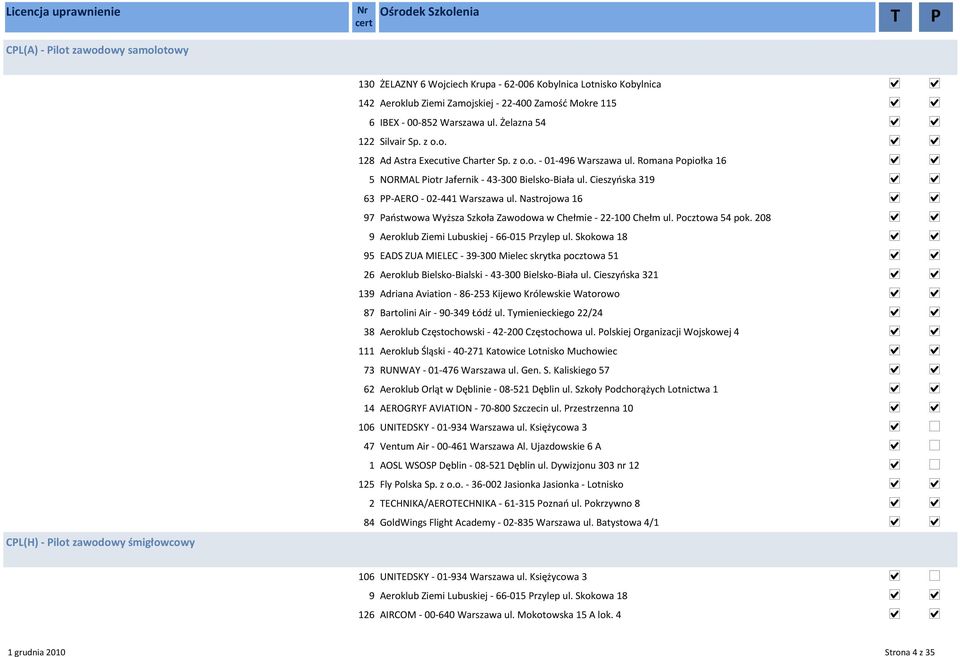Toggle T checkbox for NORMAL Piotr Jafernik
Screen dimensions: 960x657
point(894,178)
